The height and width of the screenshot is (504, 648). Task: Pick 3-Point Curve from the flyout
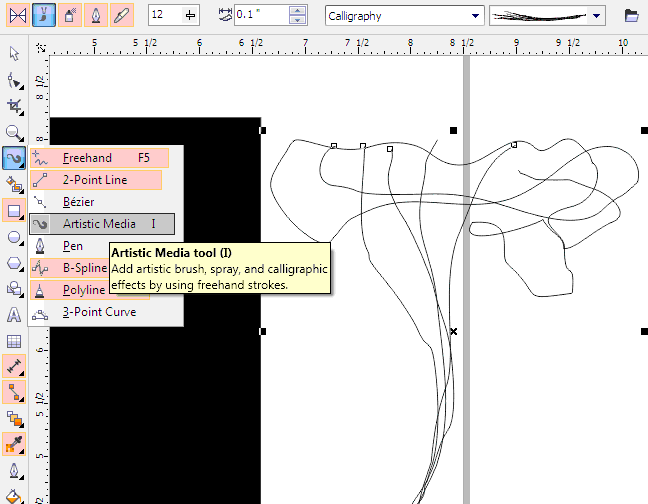[x=99, y=312]
